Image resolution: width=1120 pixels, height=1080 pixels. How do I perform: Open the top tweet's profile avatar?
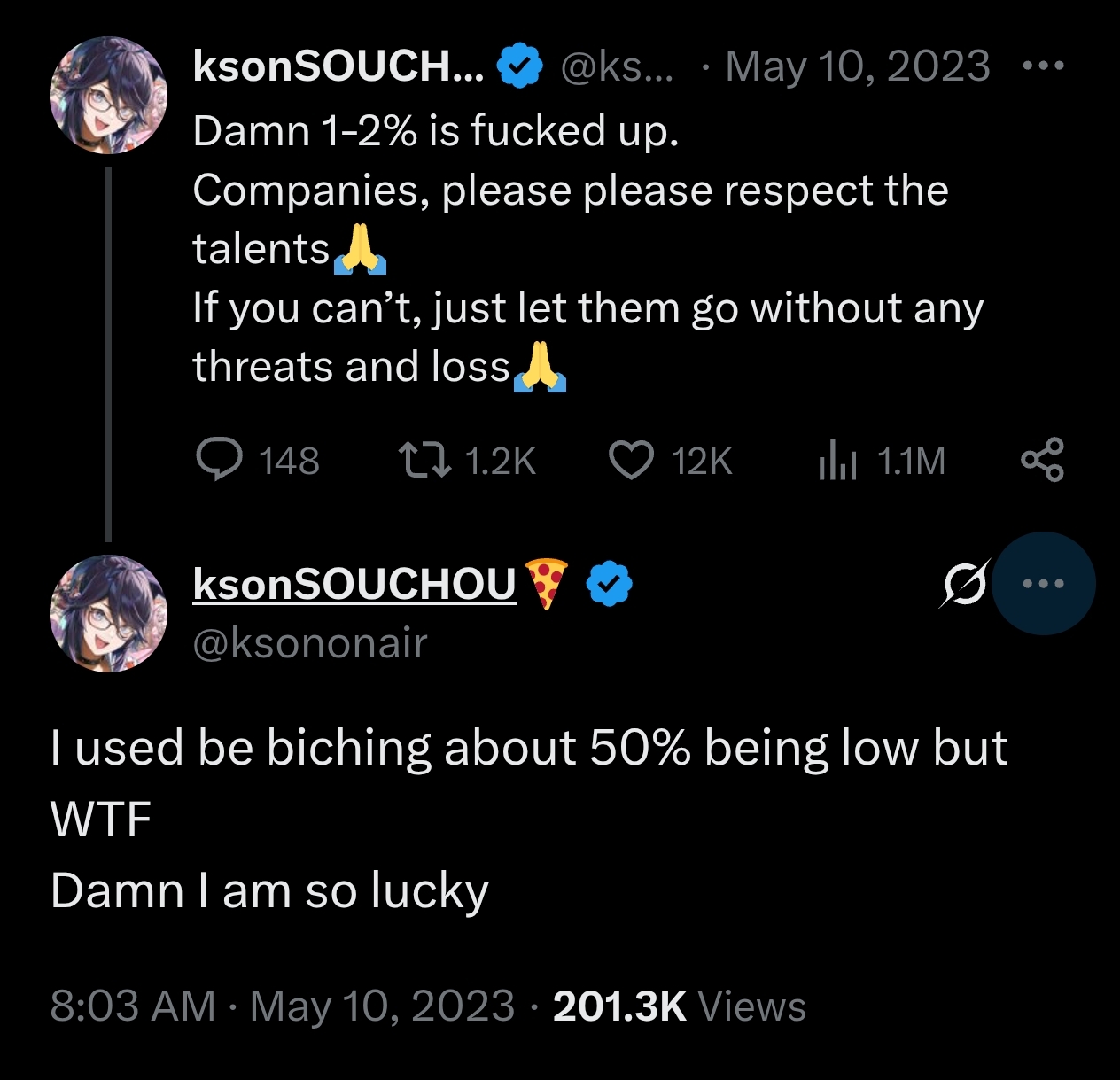point(109,95)
